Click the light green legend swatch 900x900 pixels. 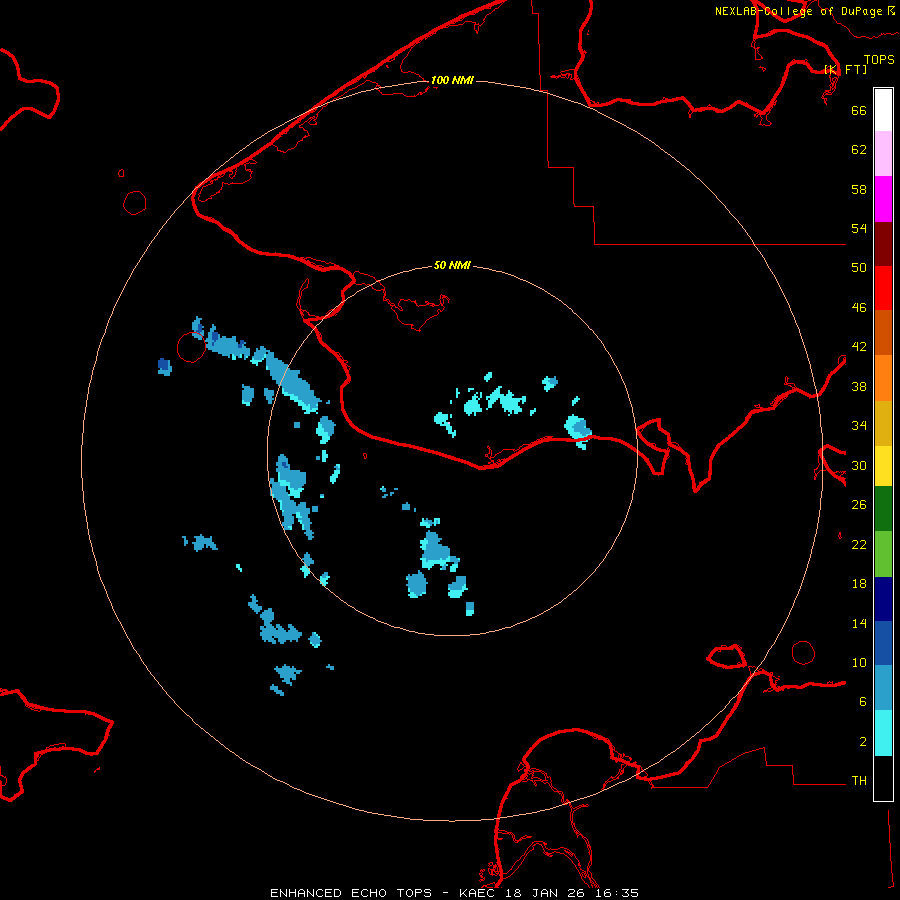883,554
